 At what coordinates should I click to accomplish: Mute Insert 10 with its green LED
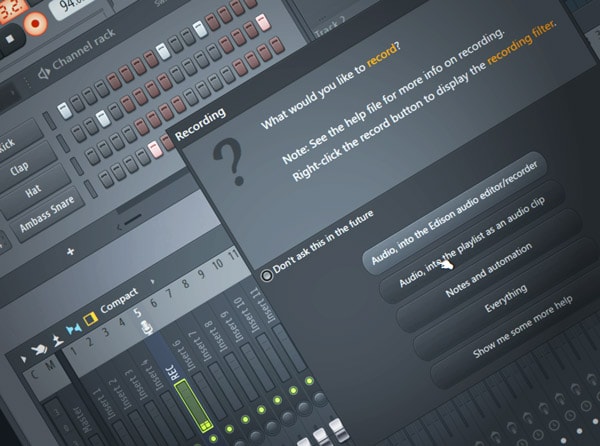pyautogui.click(x=293, y=391)
